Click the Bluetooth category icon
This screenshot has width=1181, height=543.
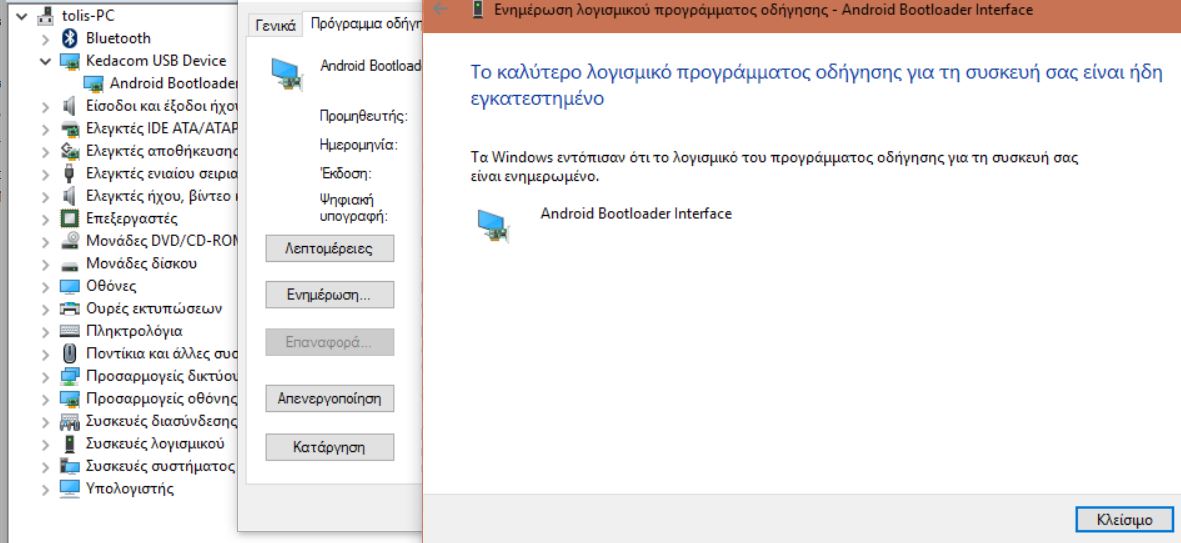tap(69, 38)
